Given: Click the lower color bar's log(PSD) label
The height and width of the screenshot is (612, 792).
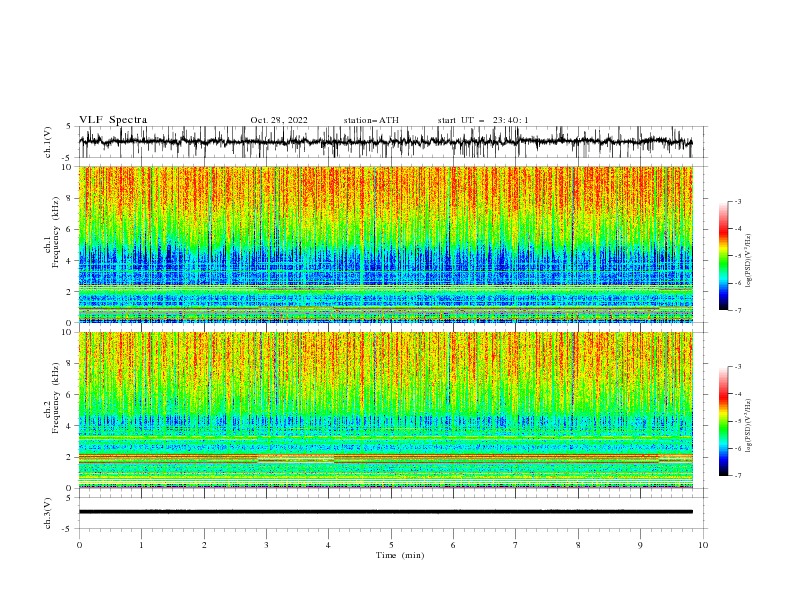Looking at the screenshot, I should click(x=749, y=426).
